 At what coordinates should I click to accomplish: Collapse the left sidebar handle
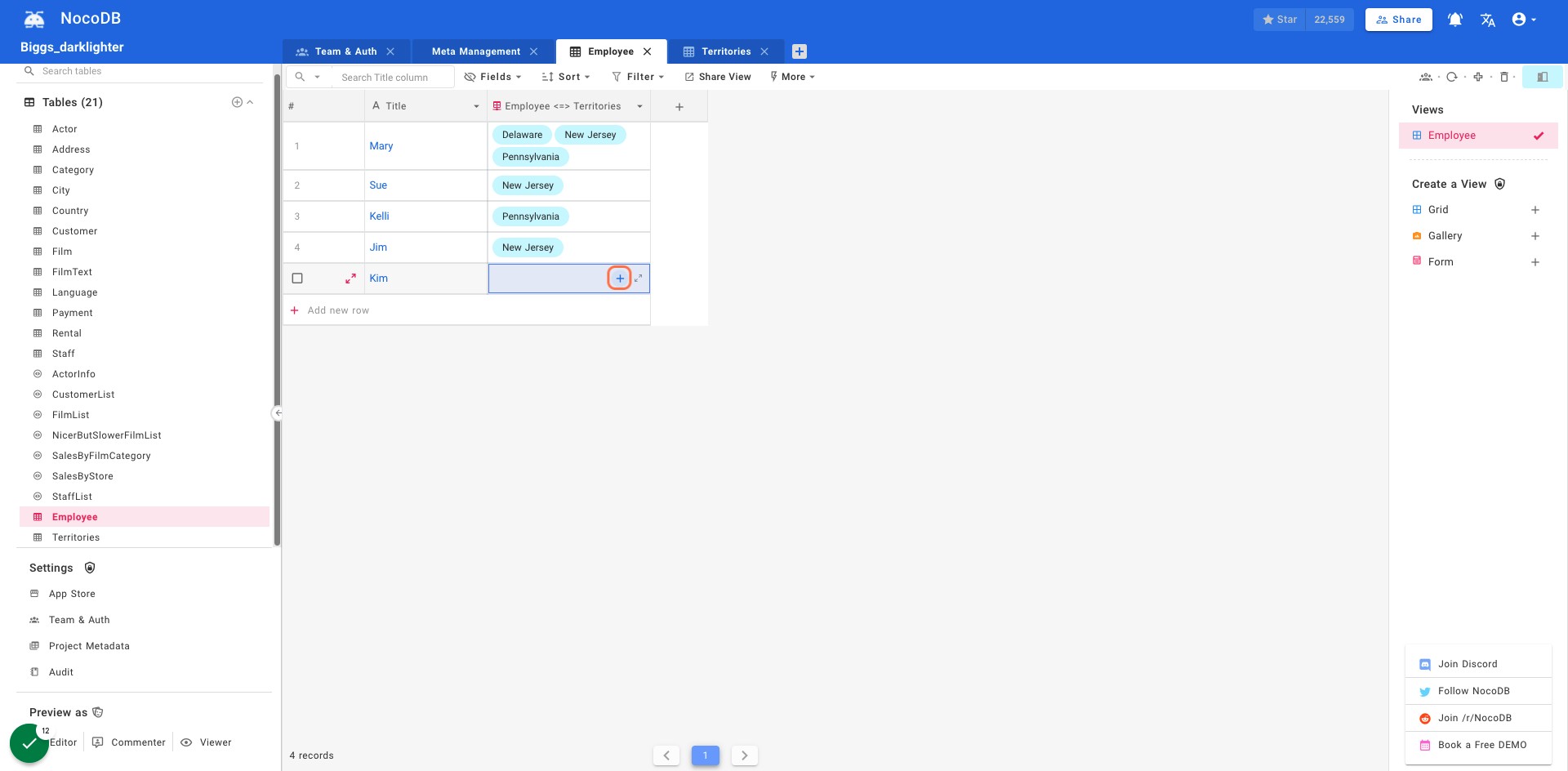(278, 413)
